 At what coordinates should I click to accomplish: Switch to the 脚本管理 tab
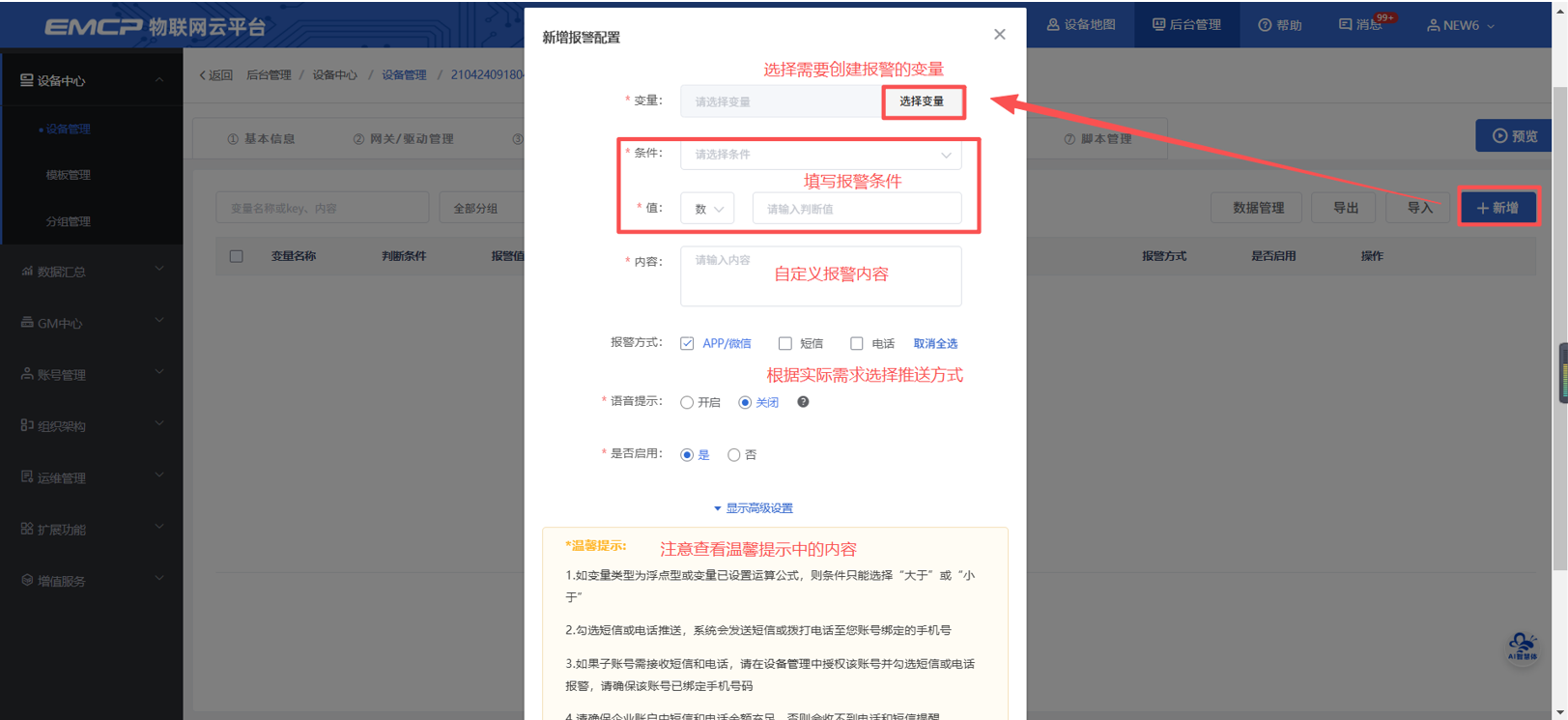1098,139
